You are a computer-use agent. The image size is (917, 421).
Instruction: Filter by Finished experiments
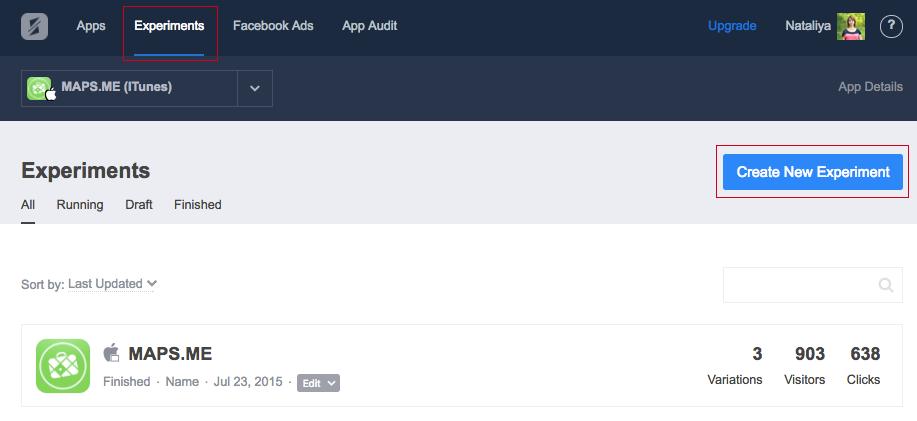[x=198, y=205]
